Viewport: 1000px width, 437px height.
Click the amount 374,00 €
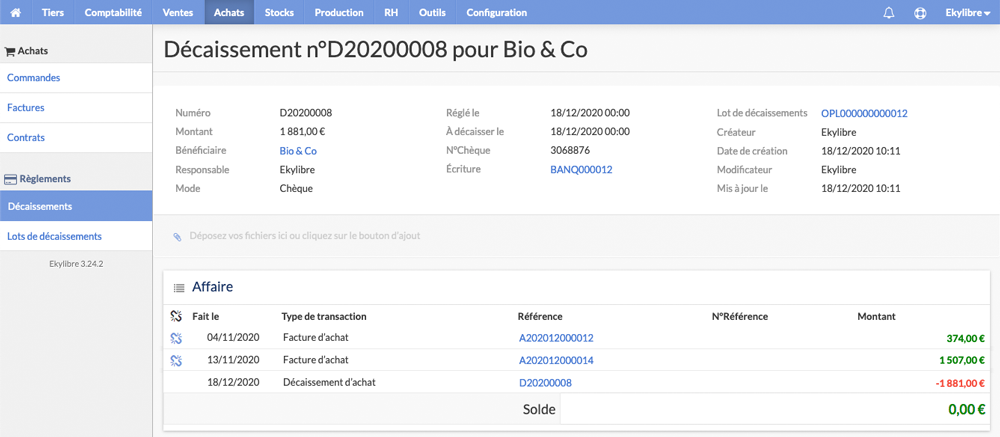point(964,339)
